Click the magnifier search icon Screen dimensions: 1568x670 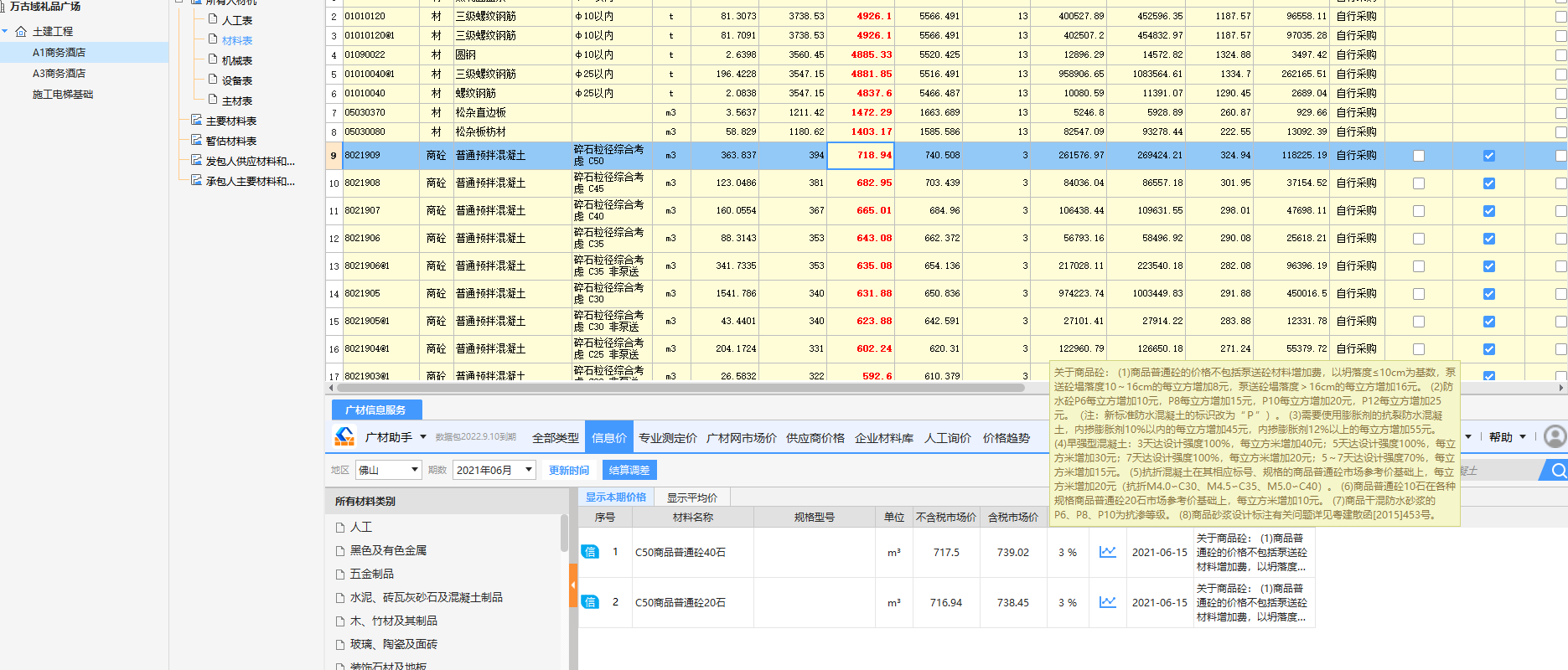point(1558,470)
